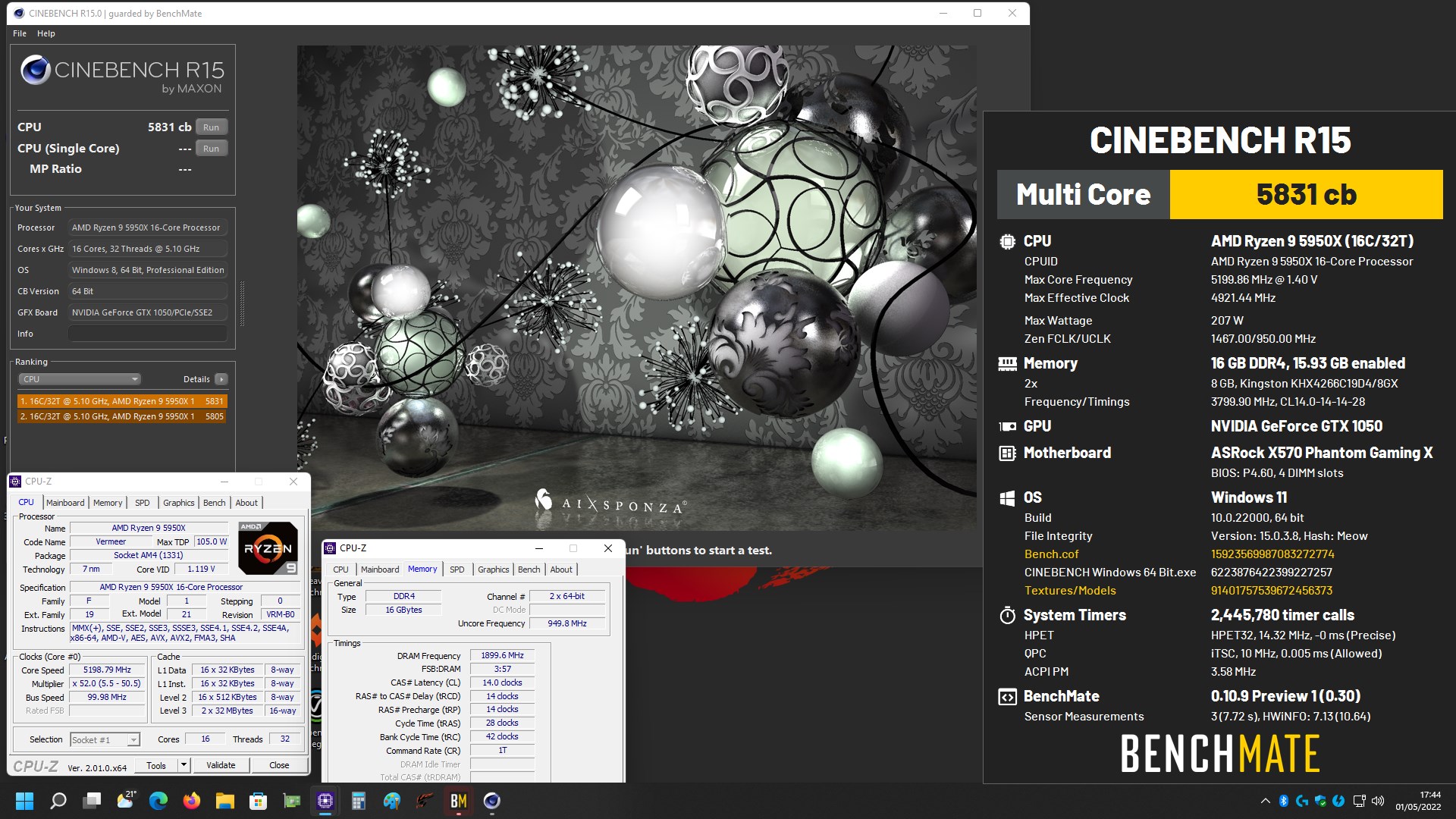Click the Tools button in CPU-Z
This screenshot has height=819, width=1456.
(156, 765)
